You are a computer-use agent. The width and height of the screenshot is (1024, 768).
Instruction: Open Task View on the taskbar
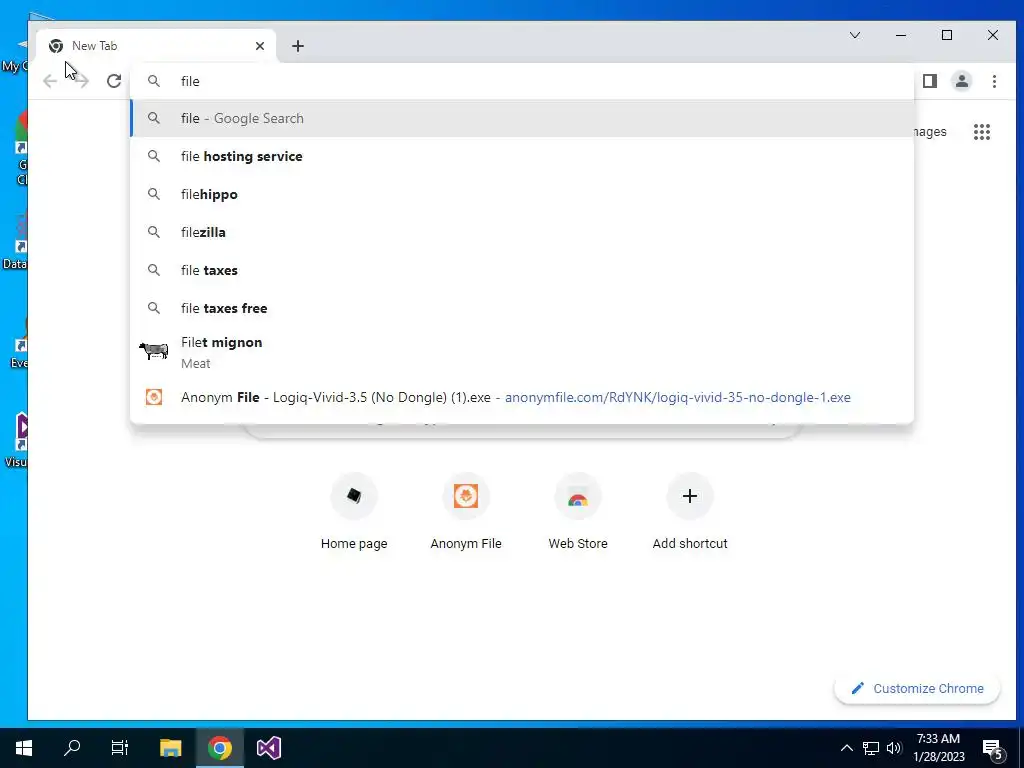click(x=120, y=748)
